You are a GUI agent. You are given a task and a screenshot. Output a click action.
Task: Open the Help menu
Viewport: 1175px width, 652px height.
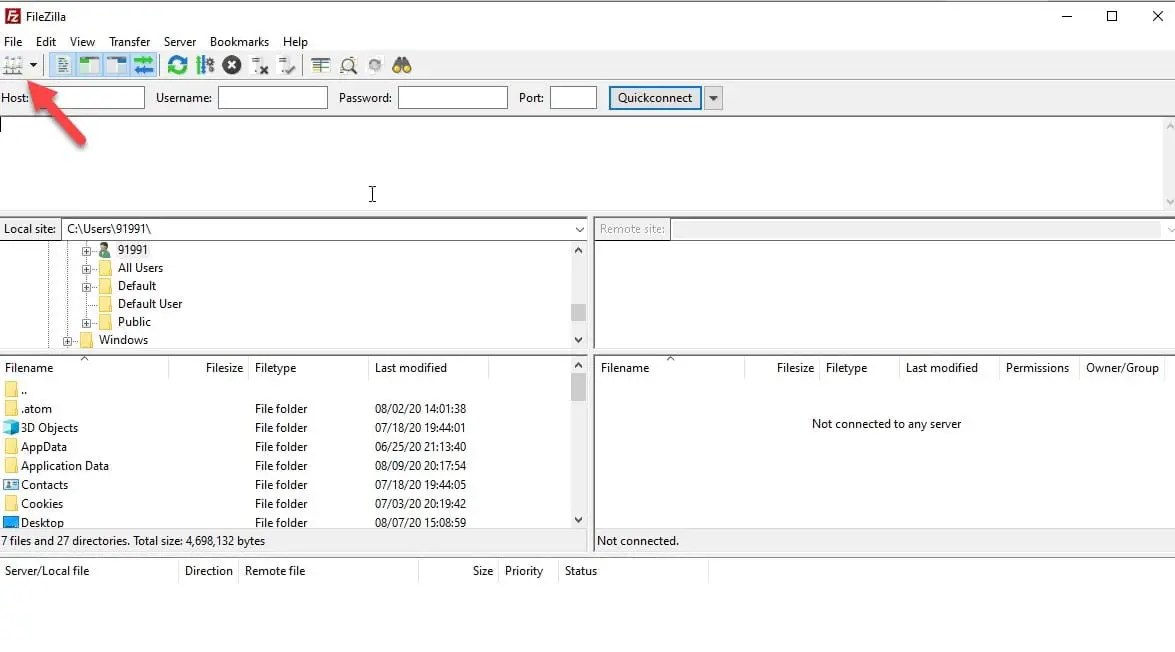[x=295, y=42]
